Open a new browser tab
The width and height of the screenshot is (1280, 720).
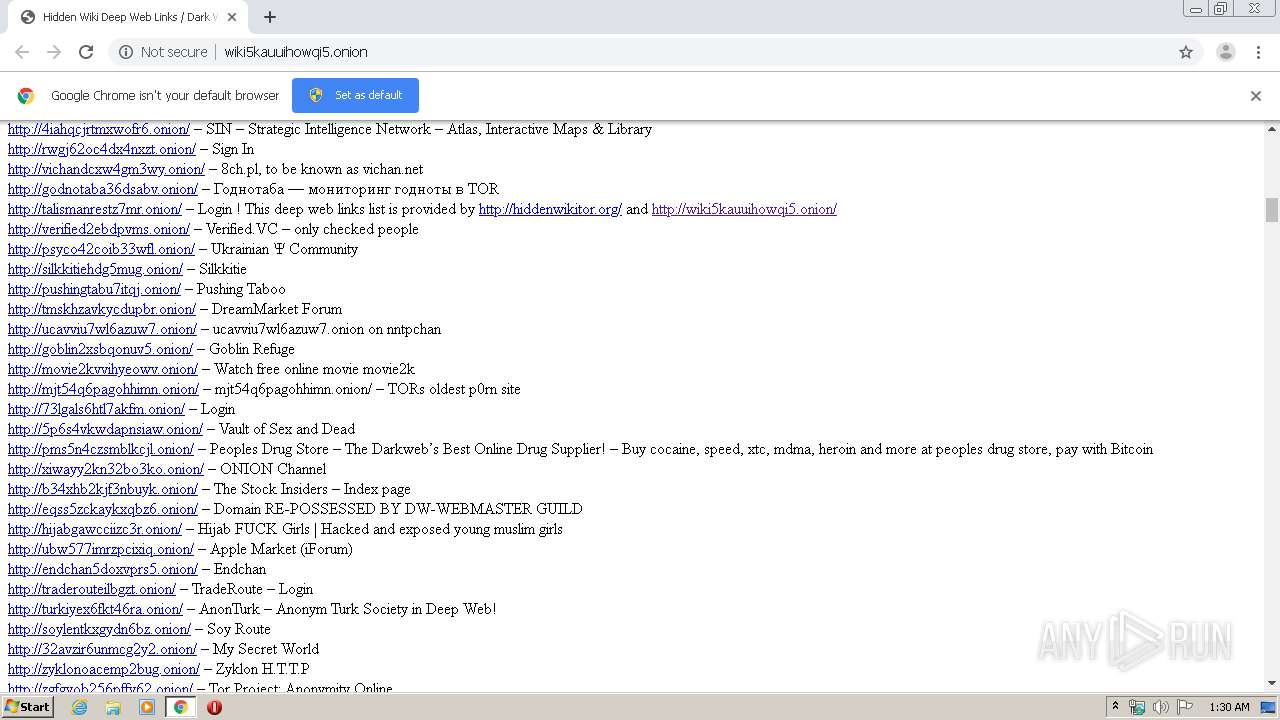coord(270,17)
